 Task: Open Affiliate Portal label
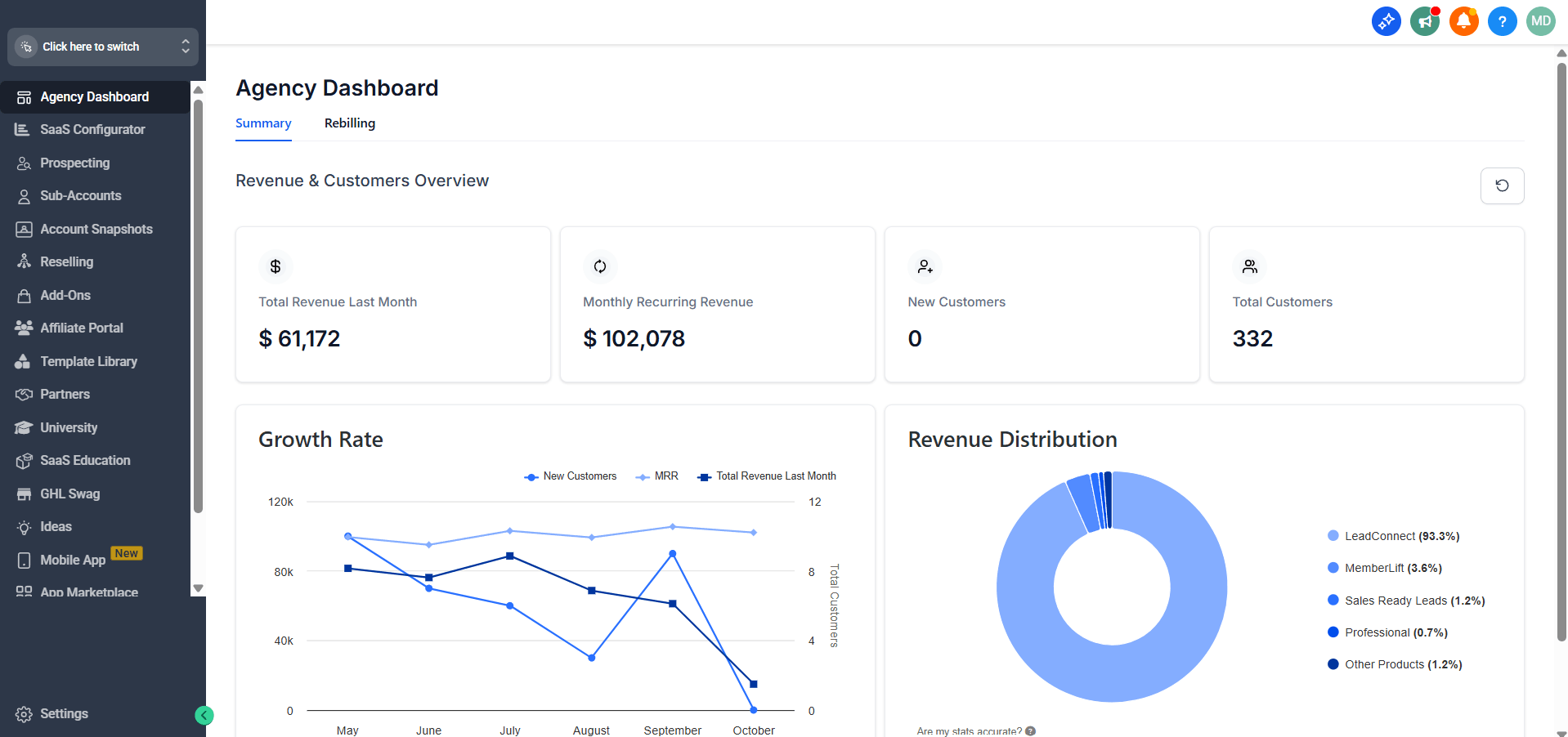coord(82,328)
